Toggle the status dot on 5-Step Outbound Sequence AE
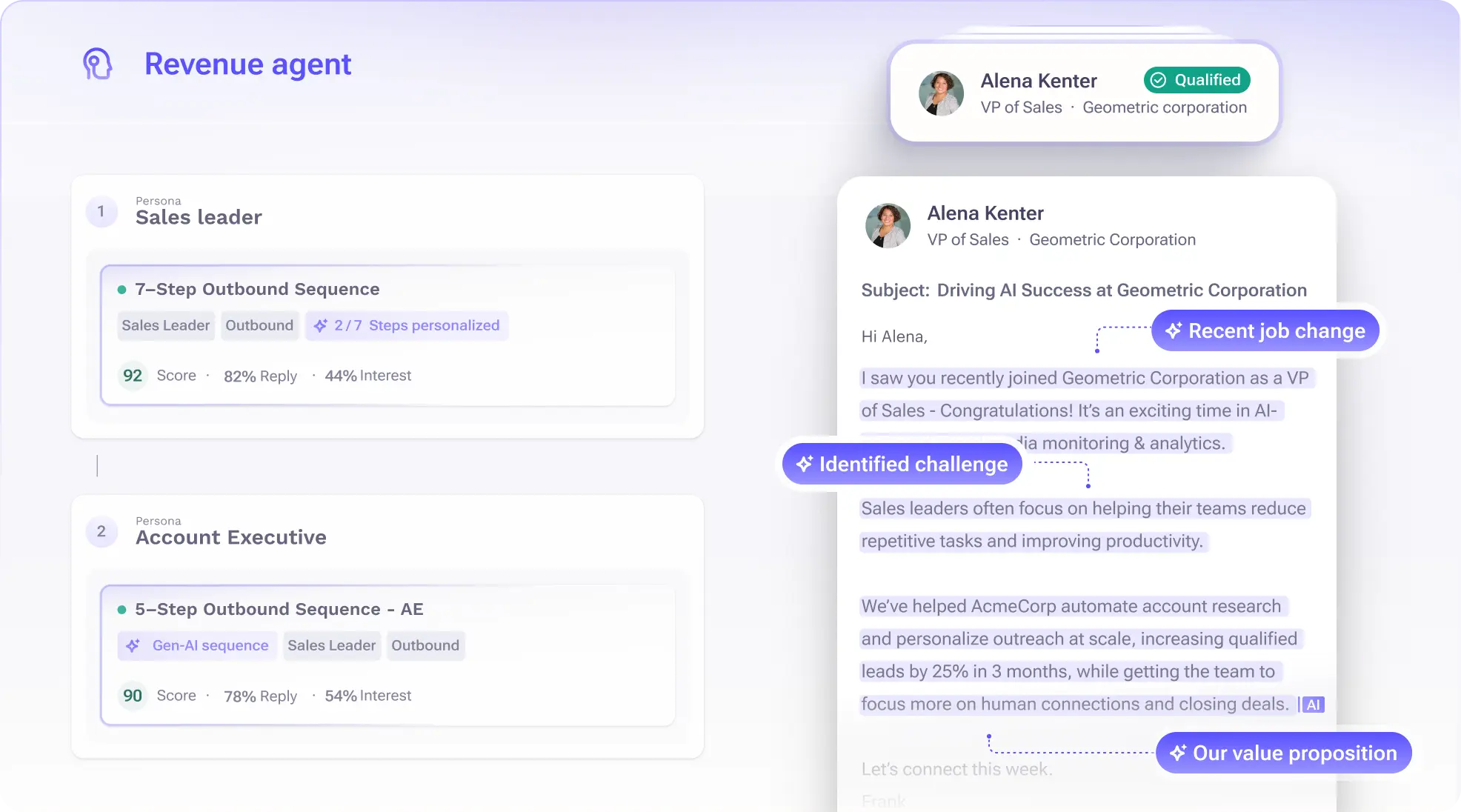 (x=122, y=609)
